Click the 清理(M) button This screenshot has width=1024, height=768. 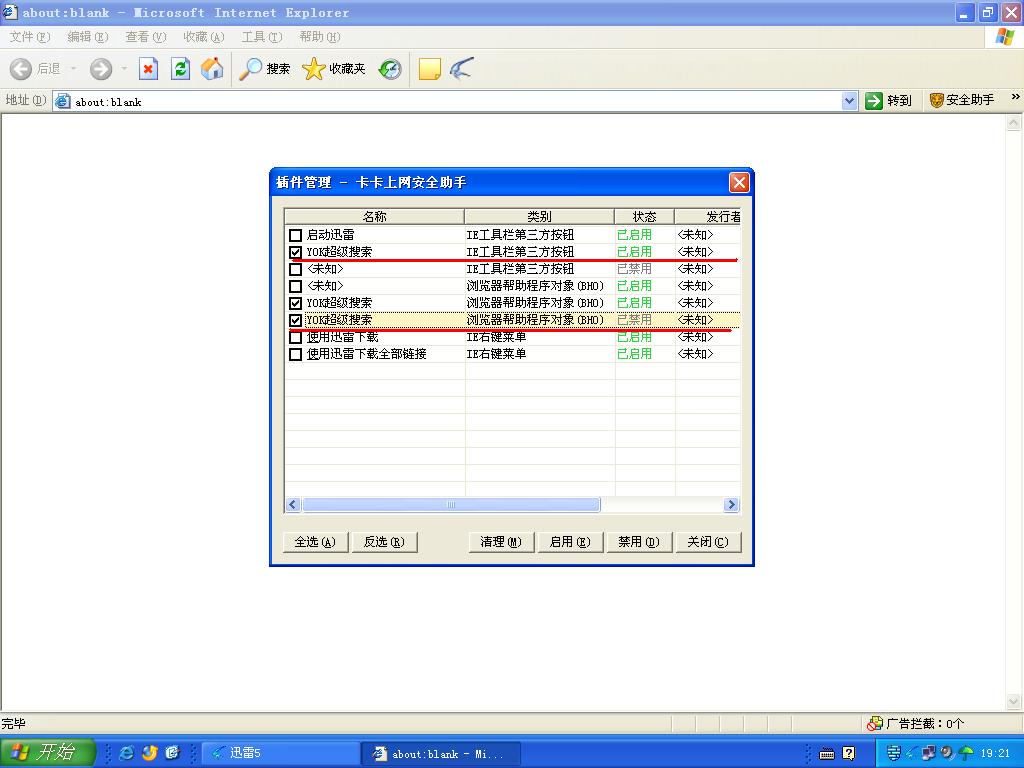(x=501, y=542)
